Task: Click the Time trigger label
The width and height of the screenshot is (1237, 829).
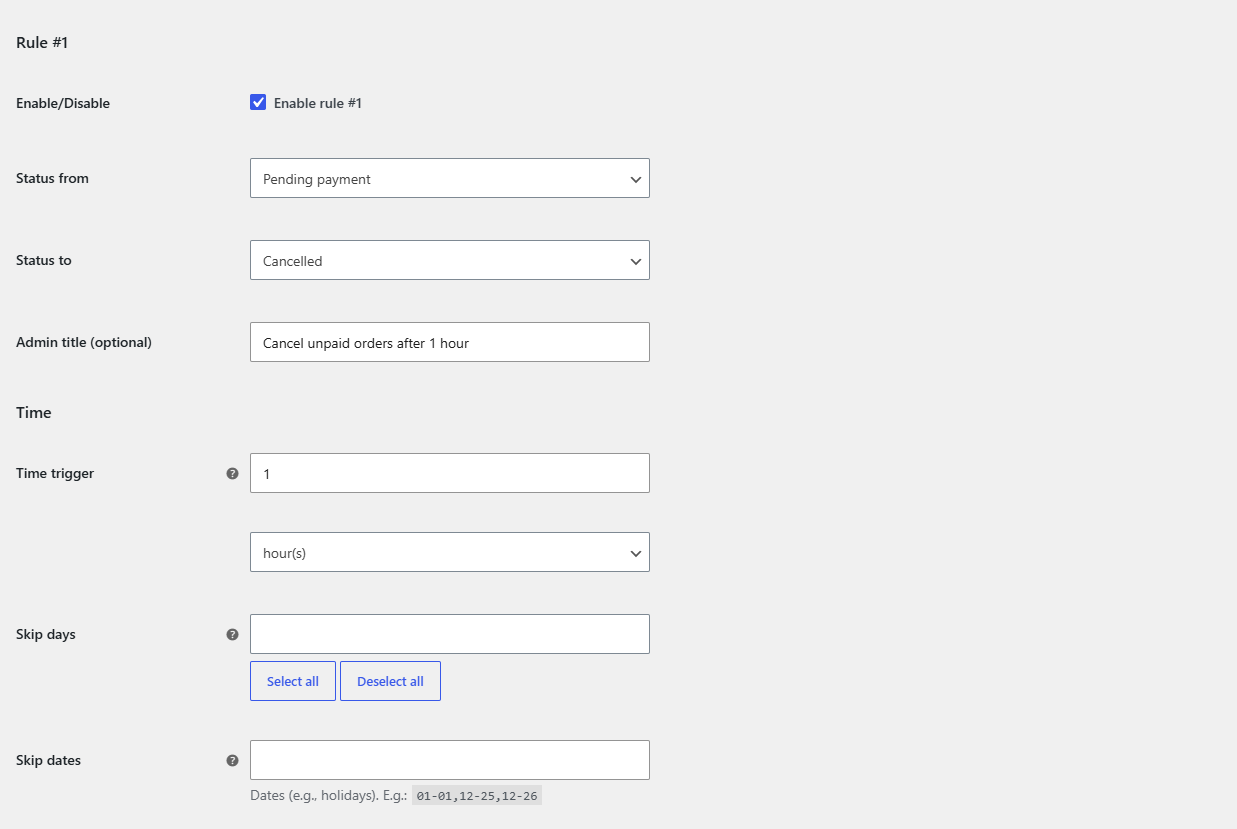Action: click(55, 473)
